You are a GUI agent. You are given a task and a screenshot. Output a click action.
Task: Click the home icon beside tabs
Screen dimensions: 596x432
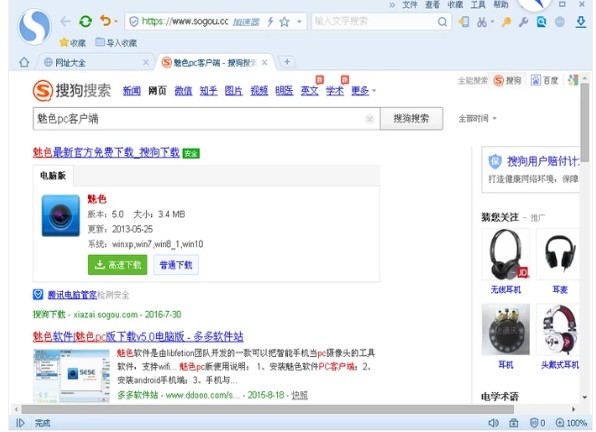click(24, 62)
